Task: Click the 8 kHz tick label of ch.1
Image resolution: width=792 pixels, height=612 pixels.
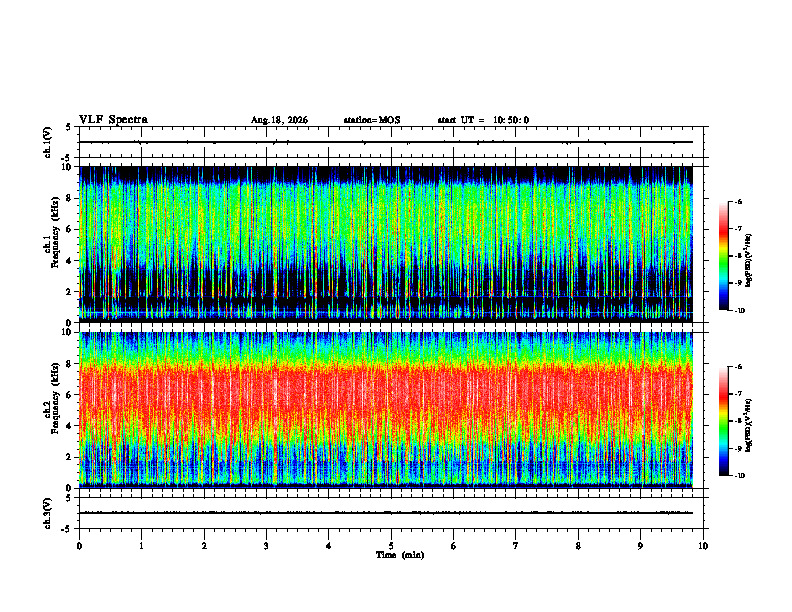Action: pos(70,198)
